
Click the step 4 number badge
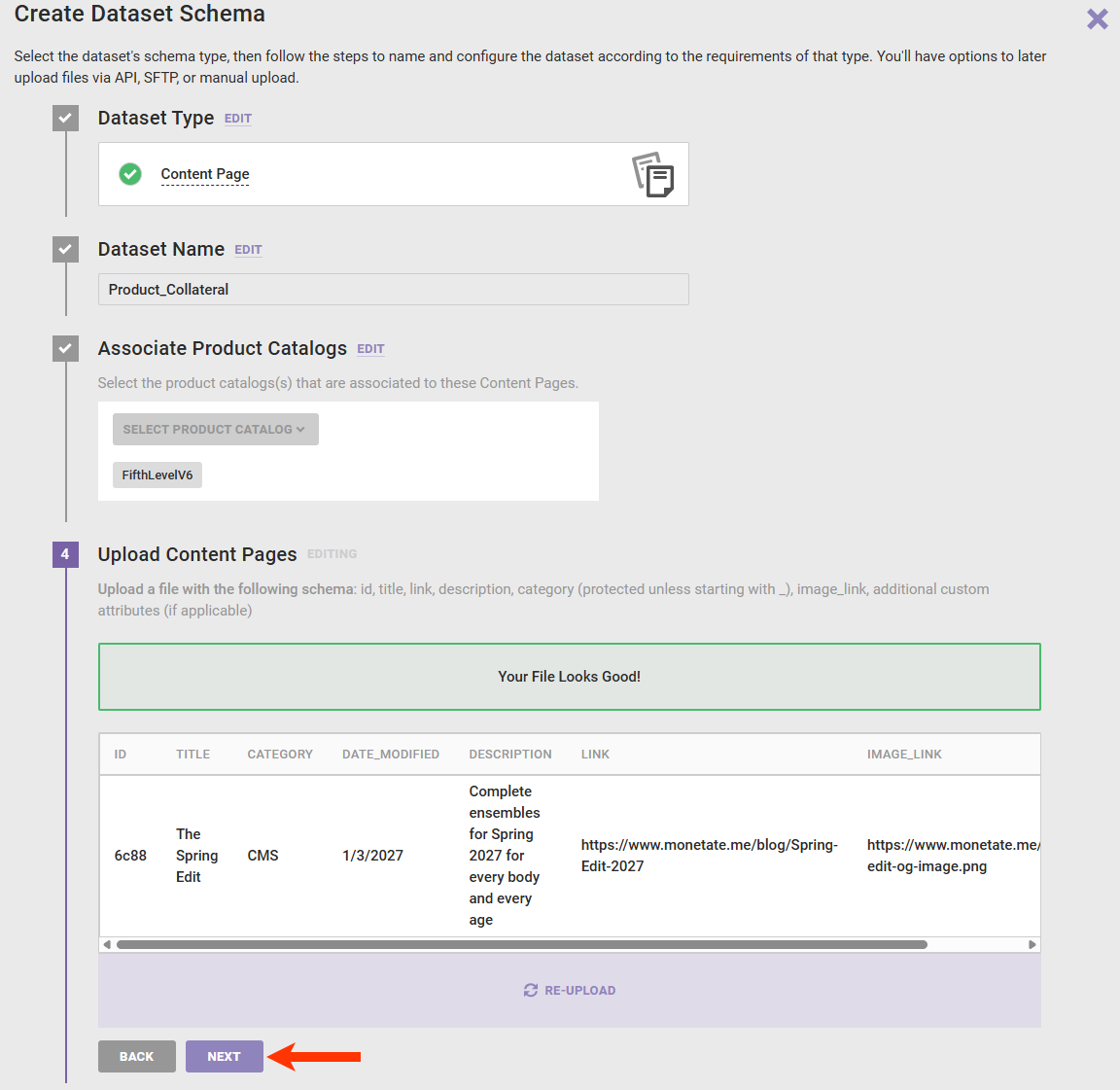[x=65, y=554]
